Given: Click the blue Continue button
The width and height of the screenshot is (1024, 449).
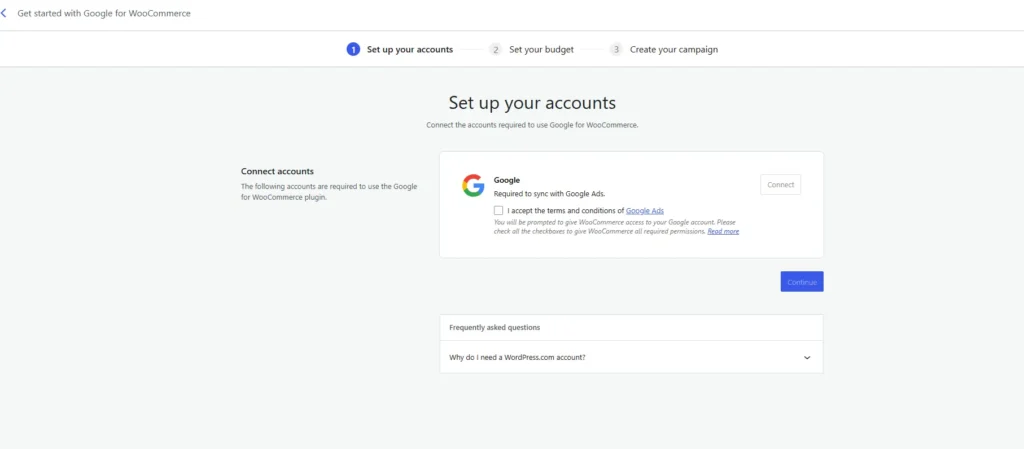Looking at the screenshot, I should [x=802, y=282].
